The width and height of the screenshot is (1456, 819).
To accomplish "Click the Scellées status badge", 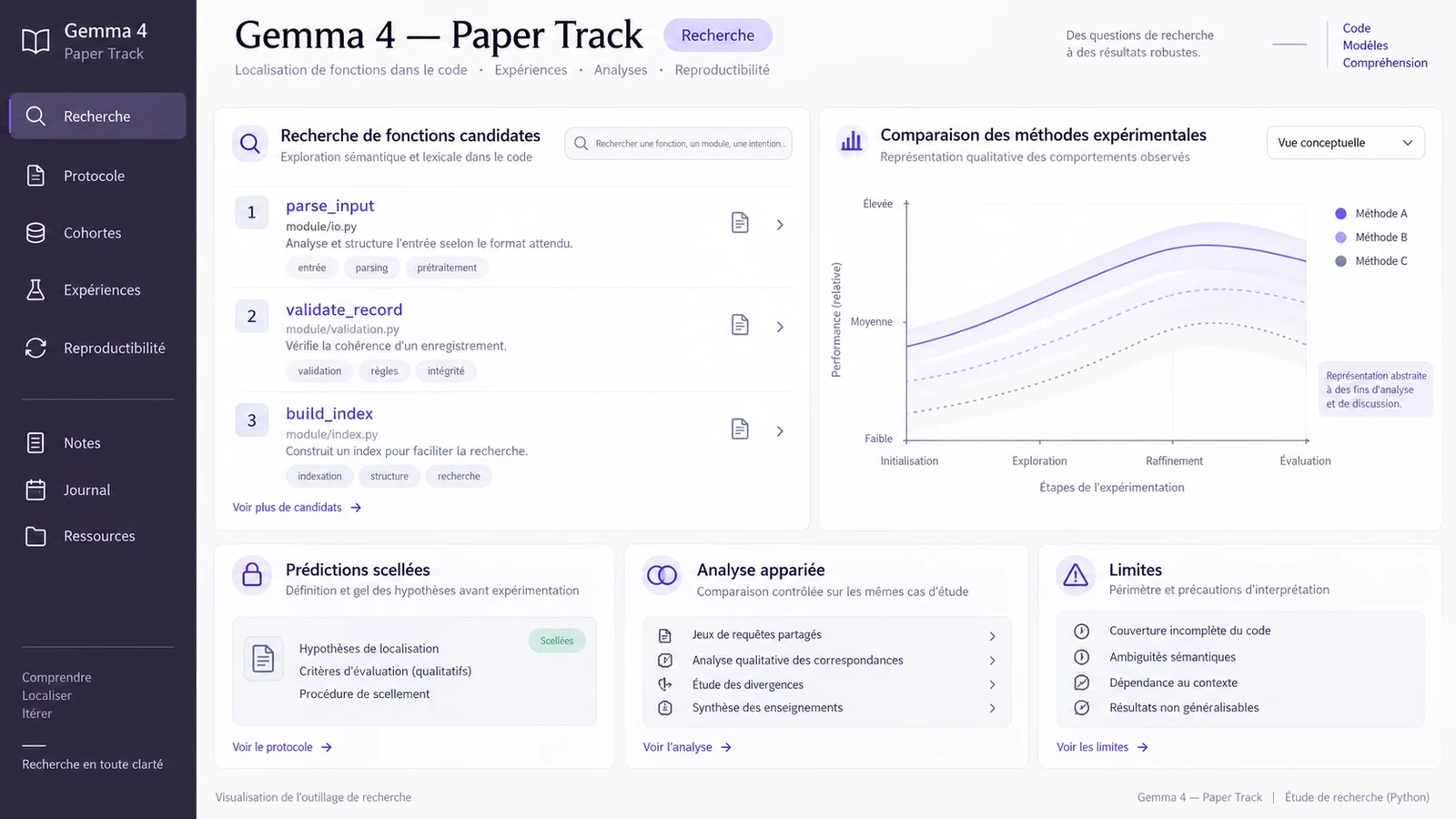I will tap(557, 641).
